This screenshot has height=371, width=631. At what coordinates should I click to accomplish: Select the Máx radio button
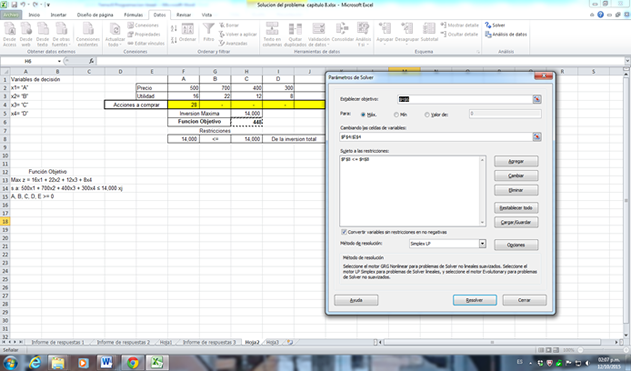click(363, 115)
